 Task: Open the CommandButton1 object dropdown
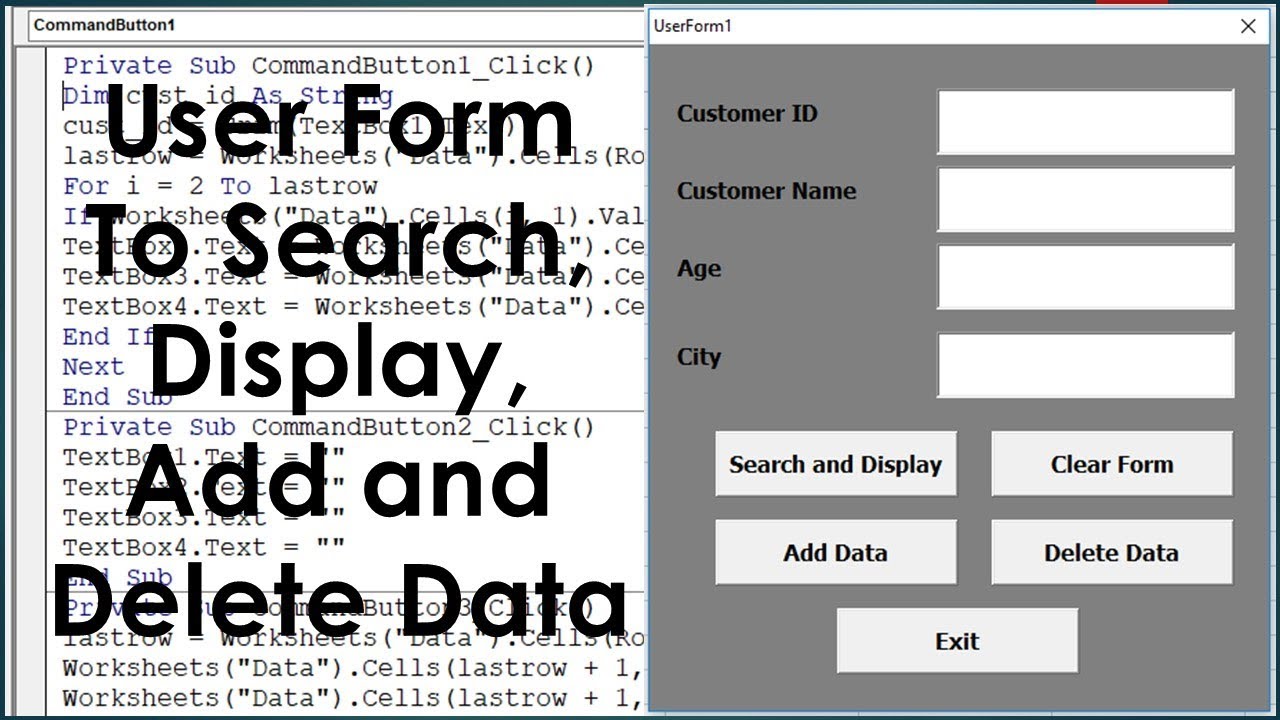336,25
